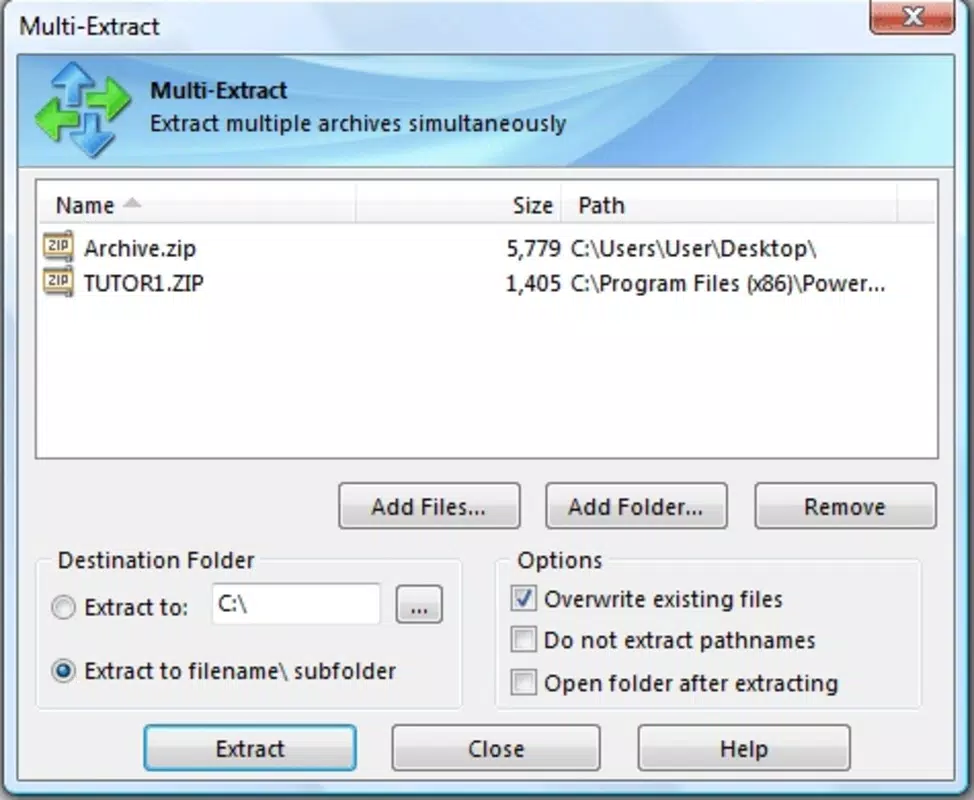Select 'Extract to filename\ subfolder' radio button
Screen dimensions: 974x800
click(x=63, y=671)
